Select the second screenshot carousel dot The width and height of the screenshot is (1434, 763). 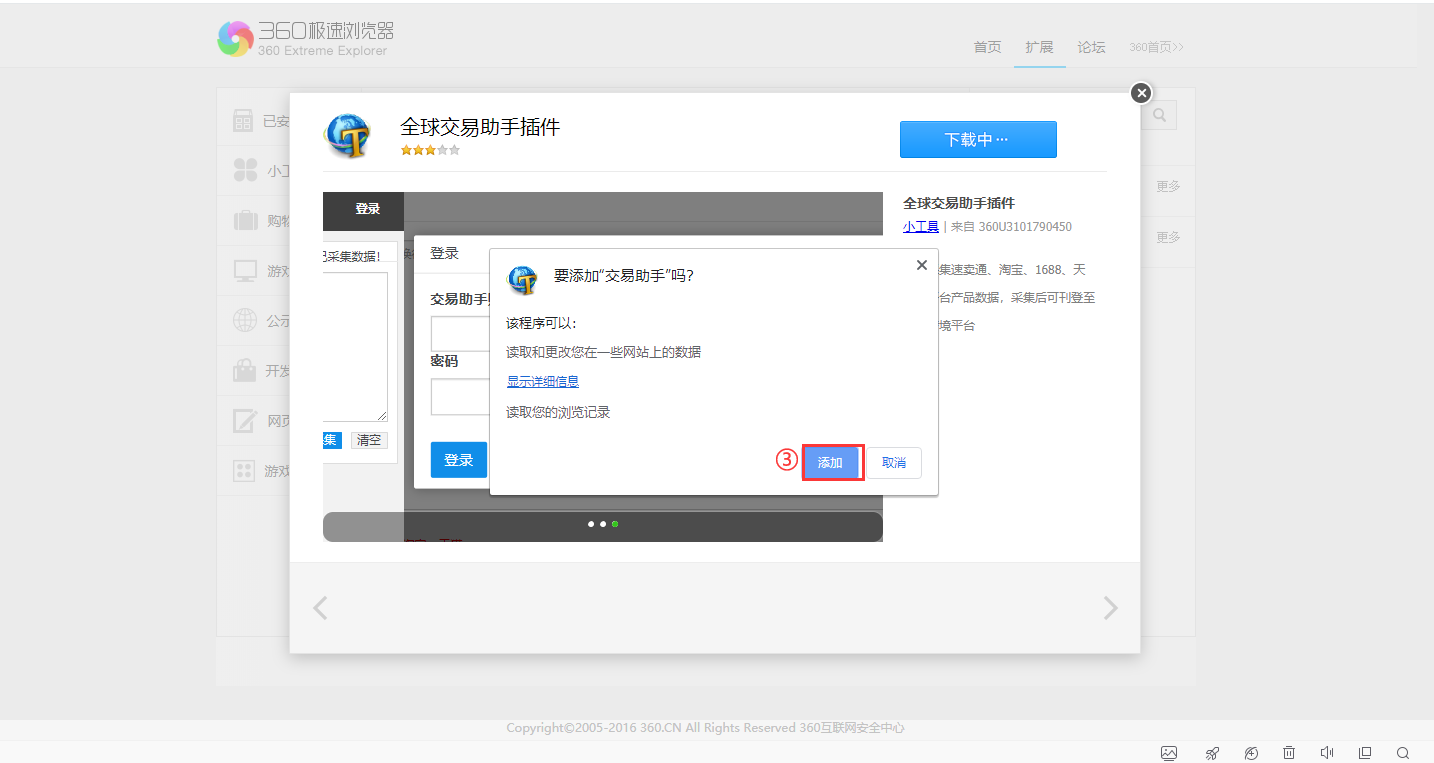(x=603, y=524)
